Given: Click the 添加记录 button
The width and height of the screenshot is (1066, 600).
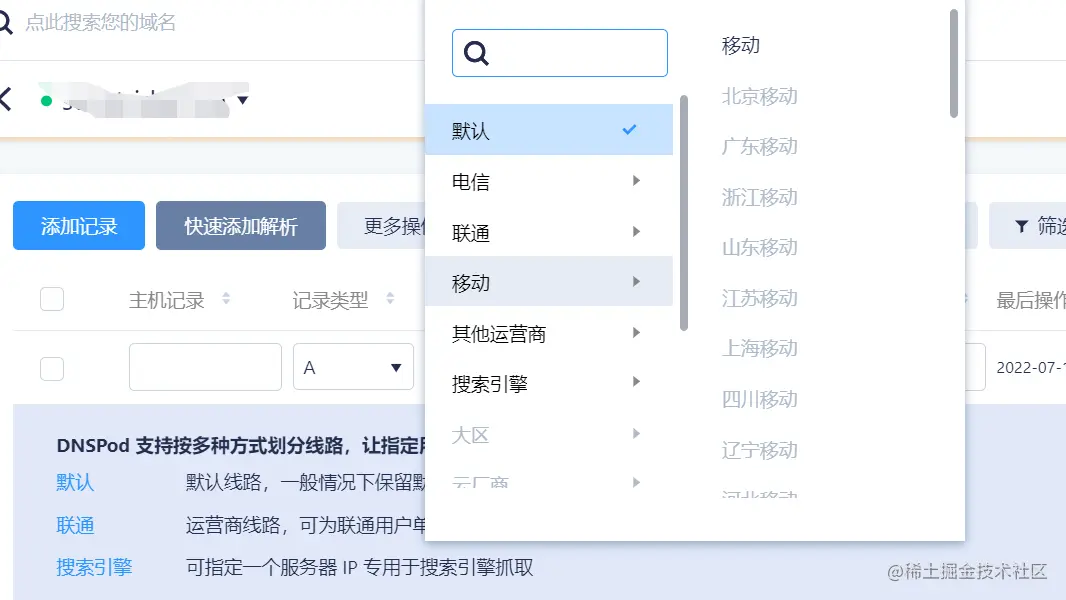Looking at the screenshot, I should (79, 226).
